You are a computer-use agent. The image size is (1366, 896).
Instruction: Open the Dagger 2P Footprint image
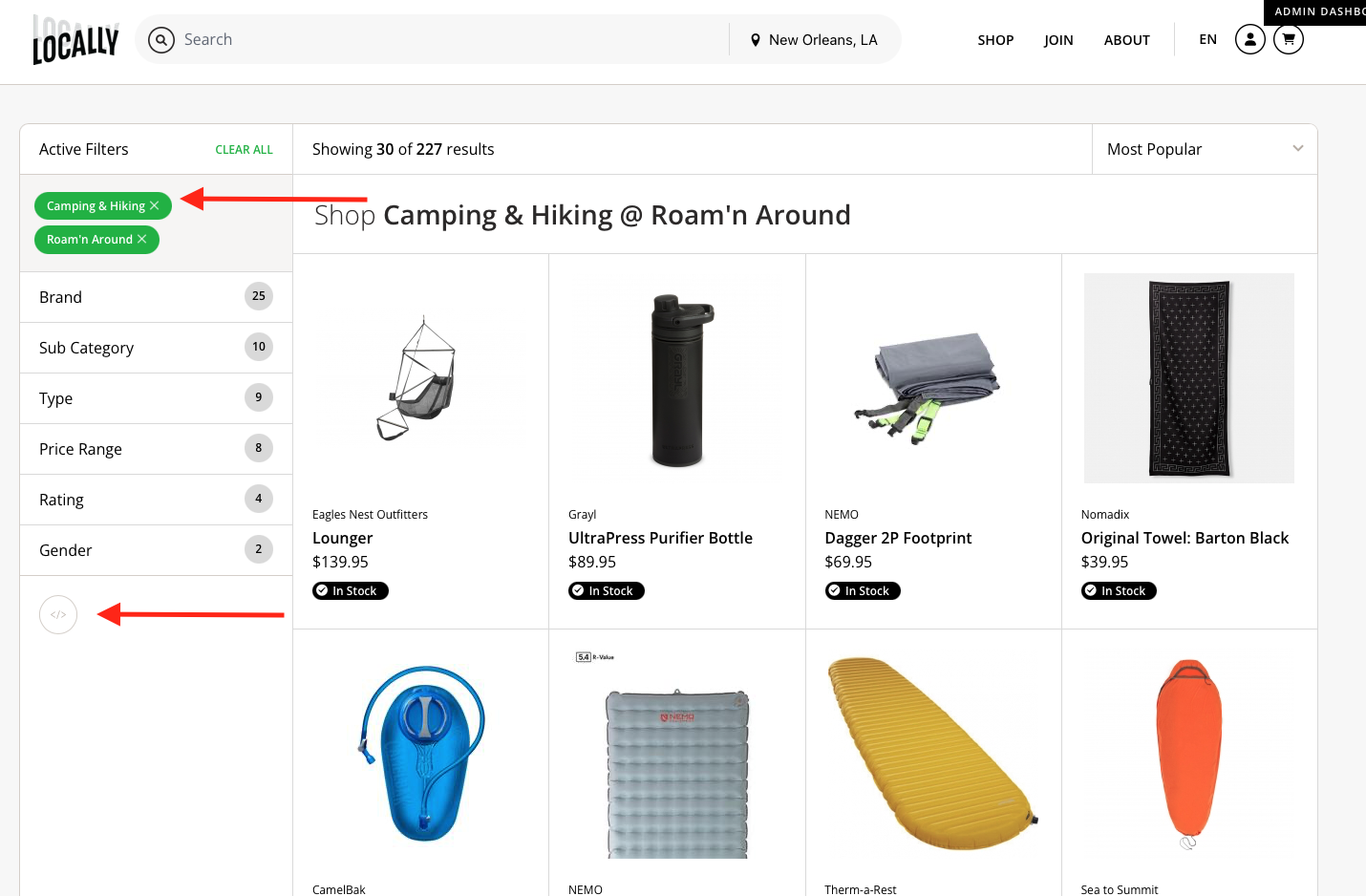coord(928,387)
